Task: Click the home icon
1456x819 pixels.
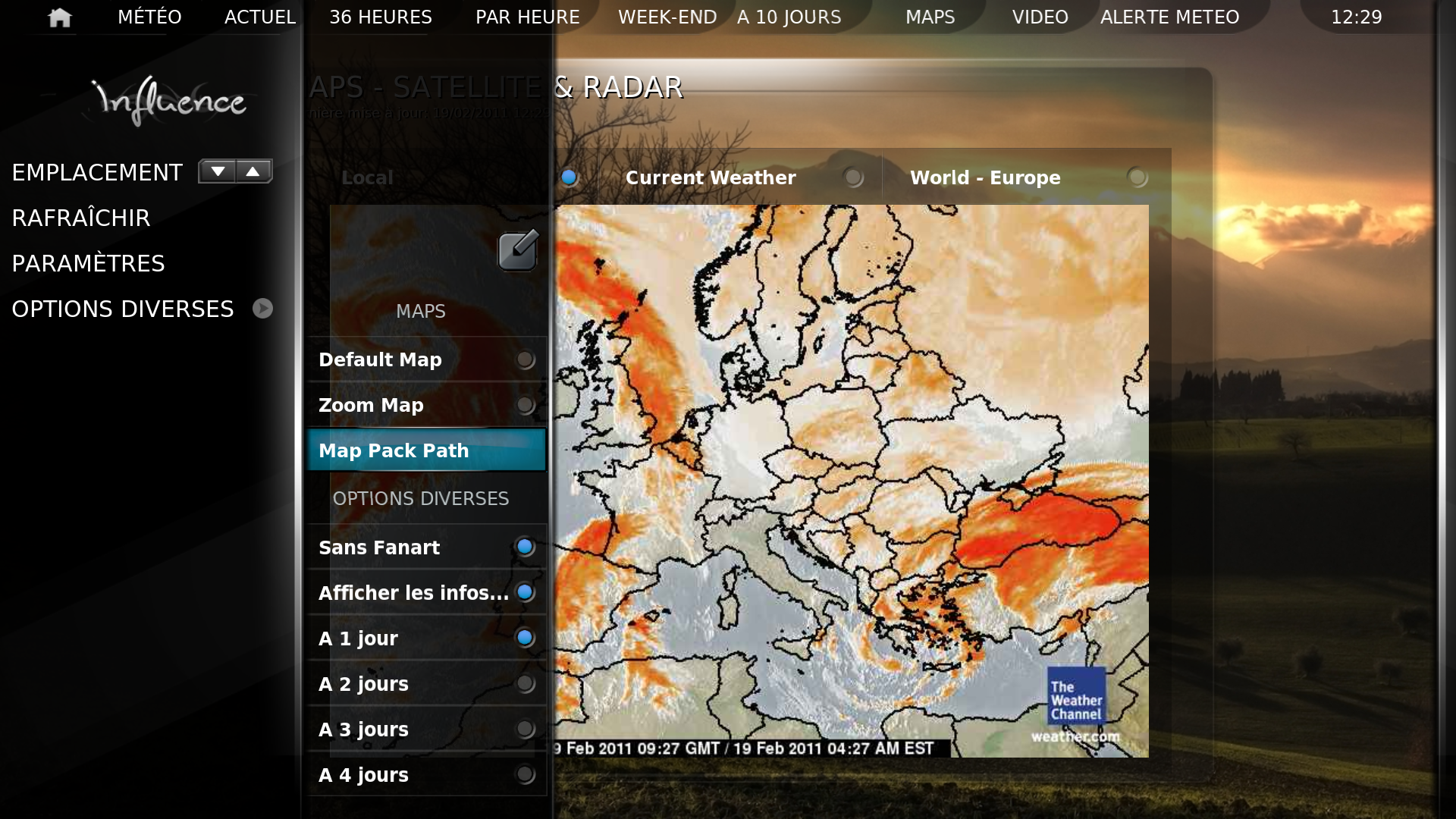Action: [x=59, y=17]
